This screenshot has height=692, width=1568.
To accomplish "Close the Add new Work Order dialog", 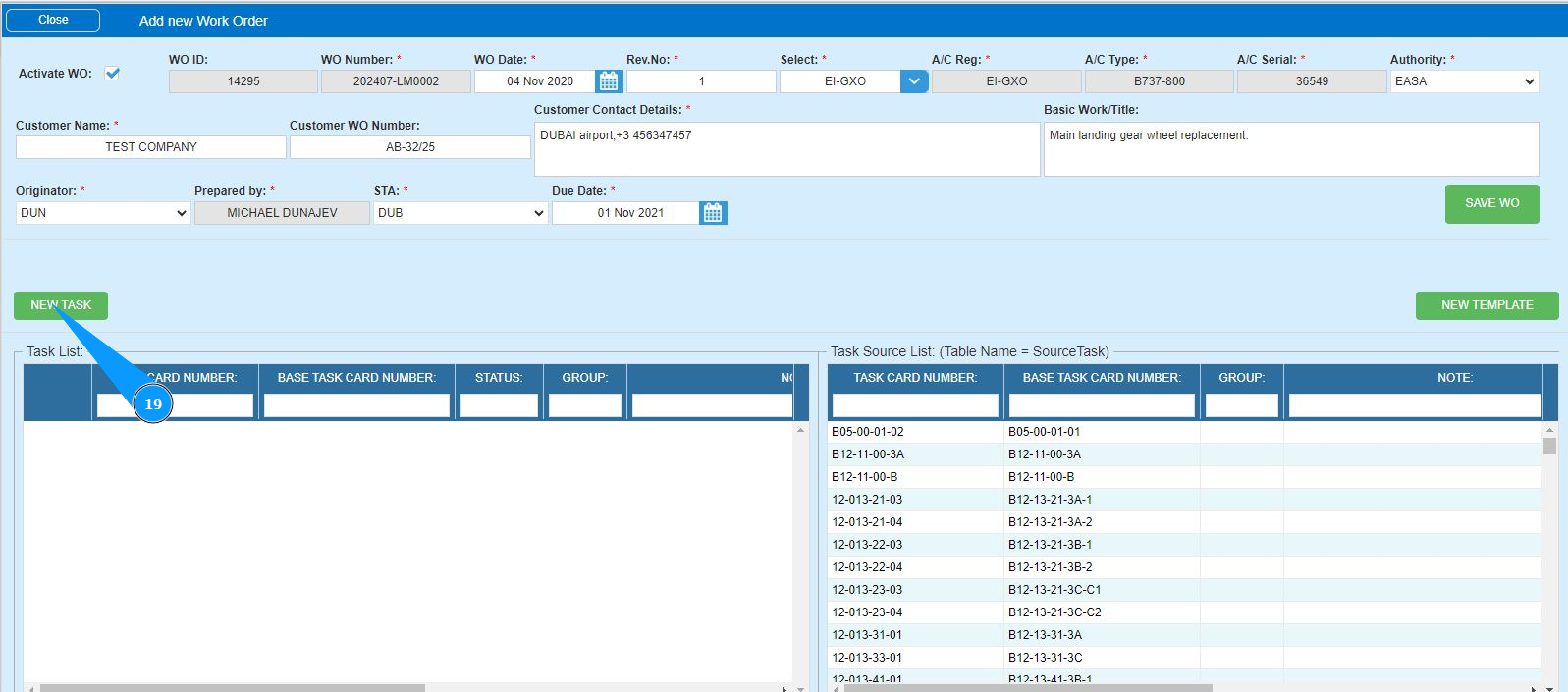I will 53,20.
